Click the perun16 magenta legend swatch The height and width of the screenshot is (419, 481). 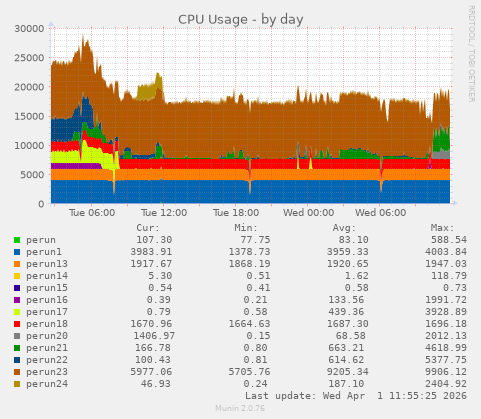pyautogui.click(x=17, y=300)
